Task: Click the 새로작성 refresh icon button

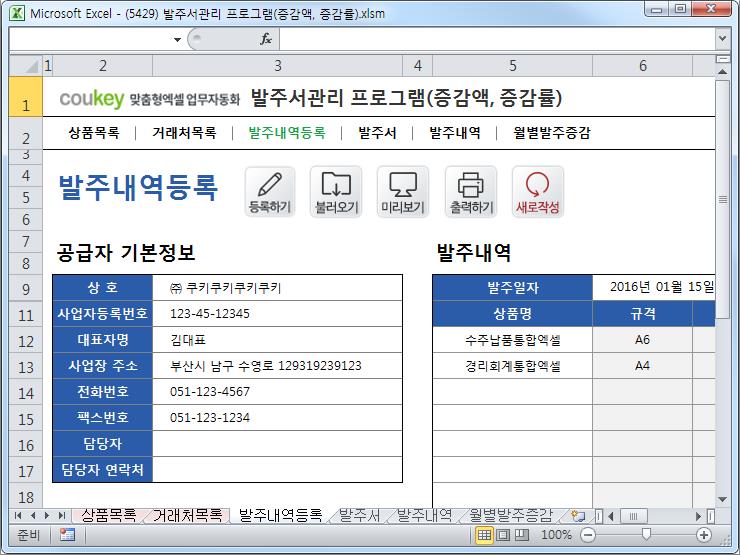Action: click(538, 192)
